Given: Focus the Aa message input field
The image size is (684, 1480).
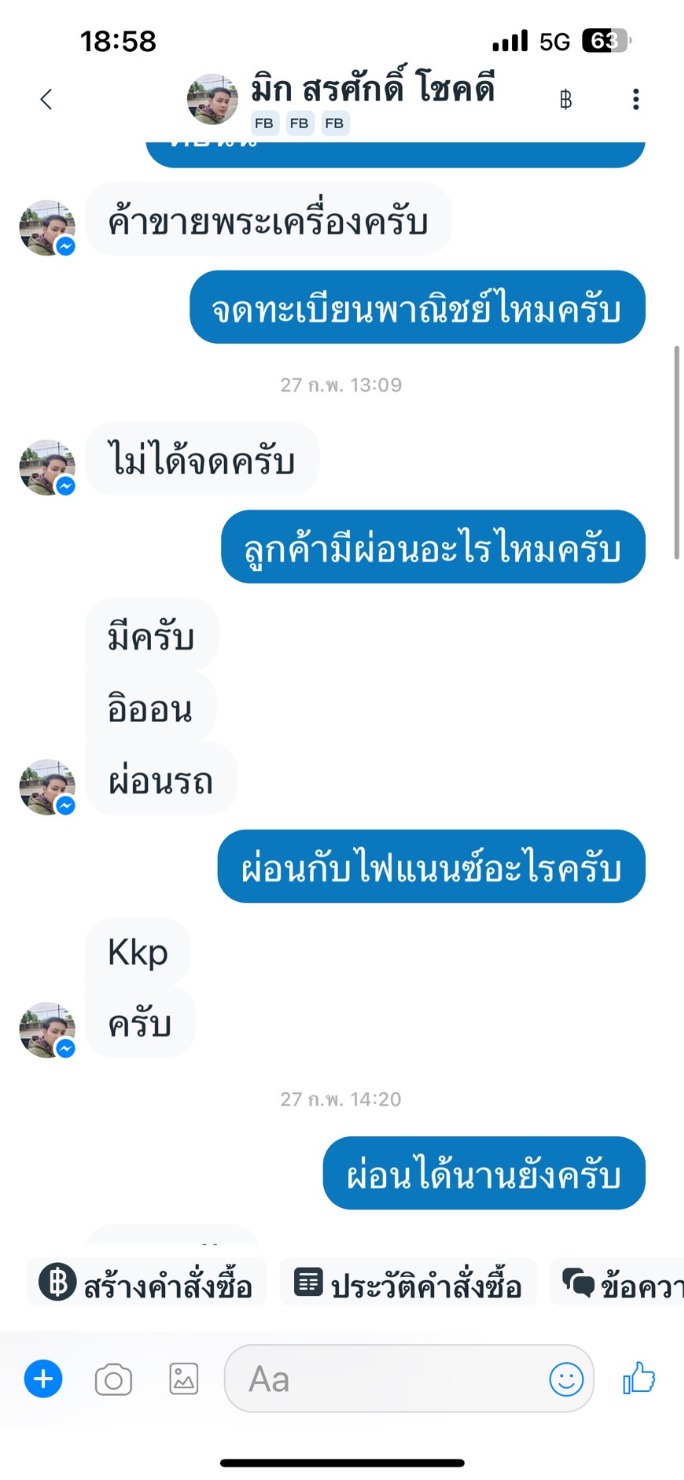Looking at the screenshot, I should pyautogui.click(x=409, y=1380).
